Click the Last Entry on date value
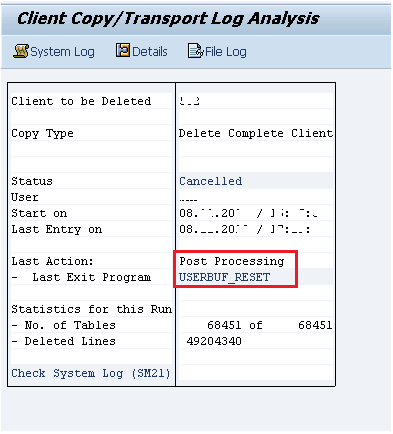Screen dimensions: 393x434 pyautogui.click(x=245, y=229)
